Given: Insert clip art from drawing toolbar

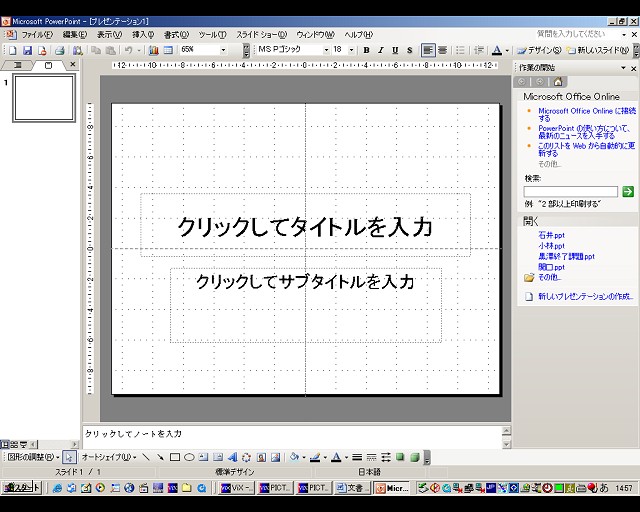Looking at the screenshot, I should coord(261,457).
